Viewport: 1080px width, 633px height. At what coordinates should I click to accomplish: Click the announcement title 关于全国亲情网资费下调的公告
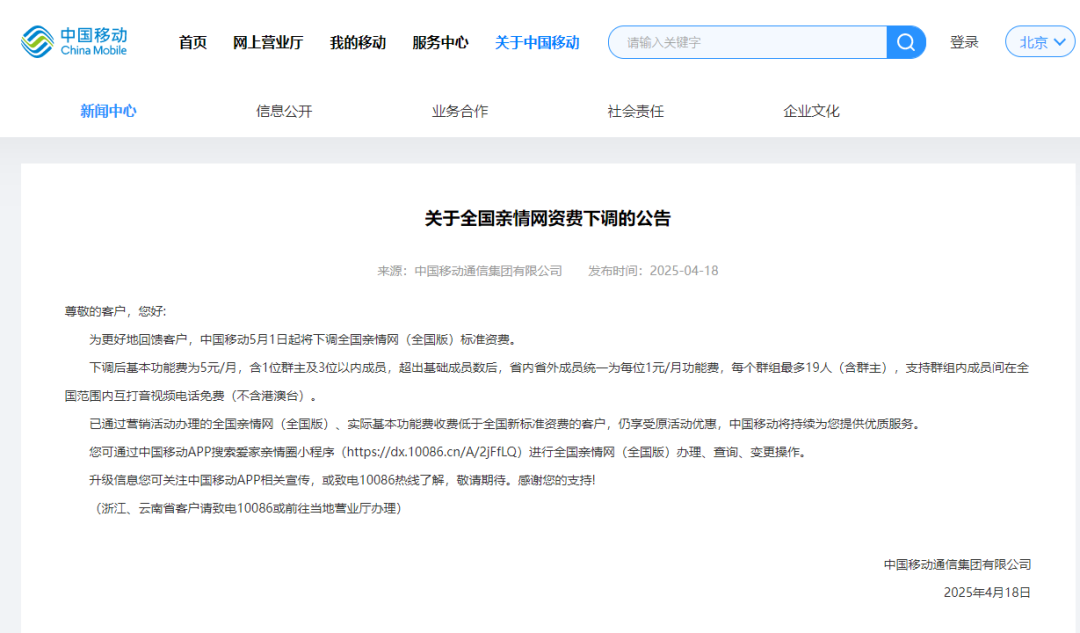548,218
